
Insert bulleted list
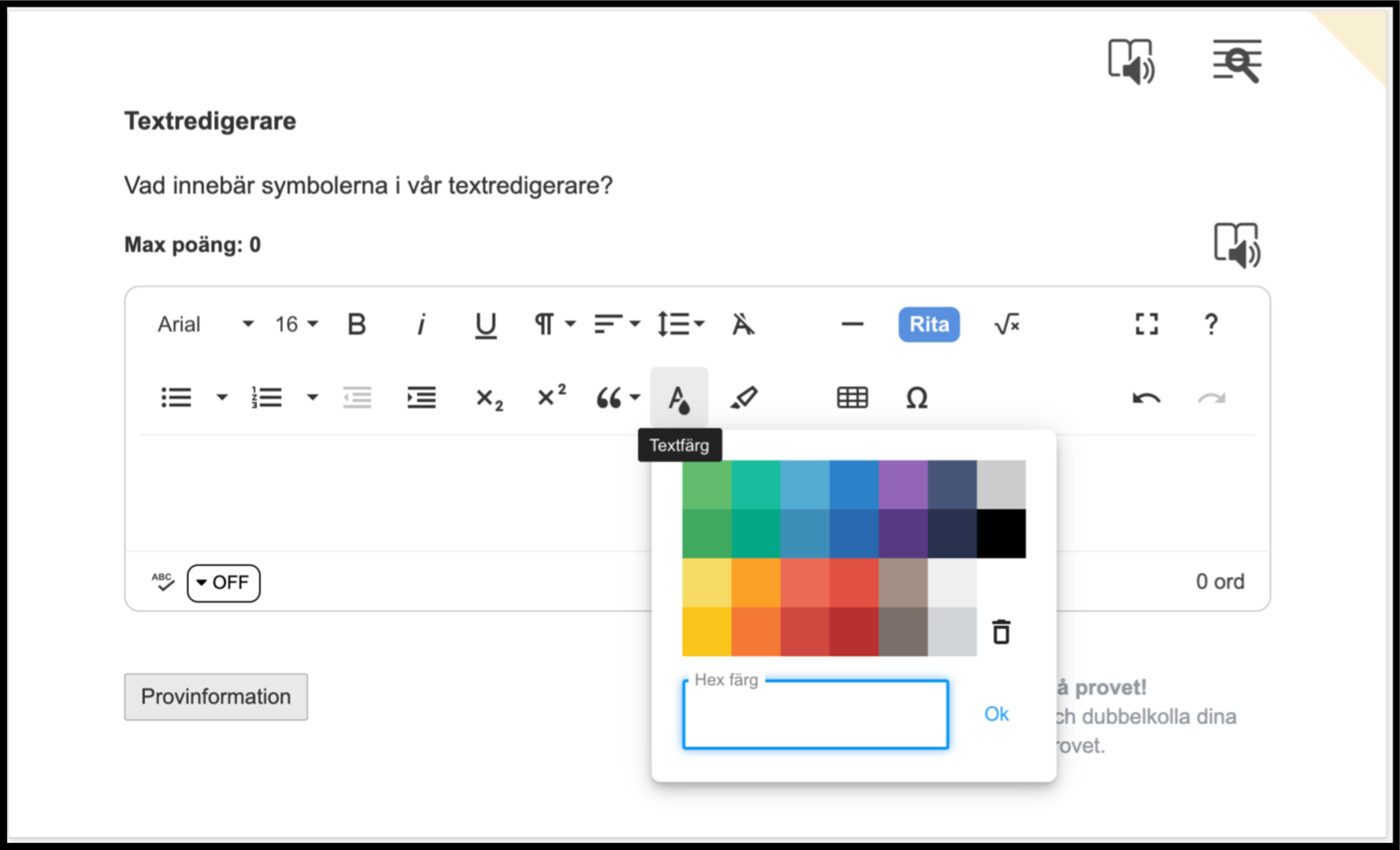click(177, 397)
